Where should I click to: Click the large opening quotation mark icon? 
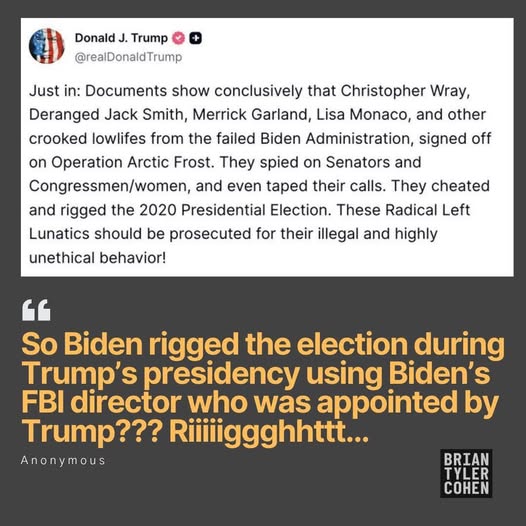pos(36,310)
